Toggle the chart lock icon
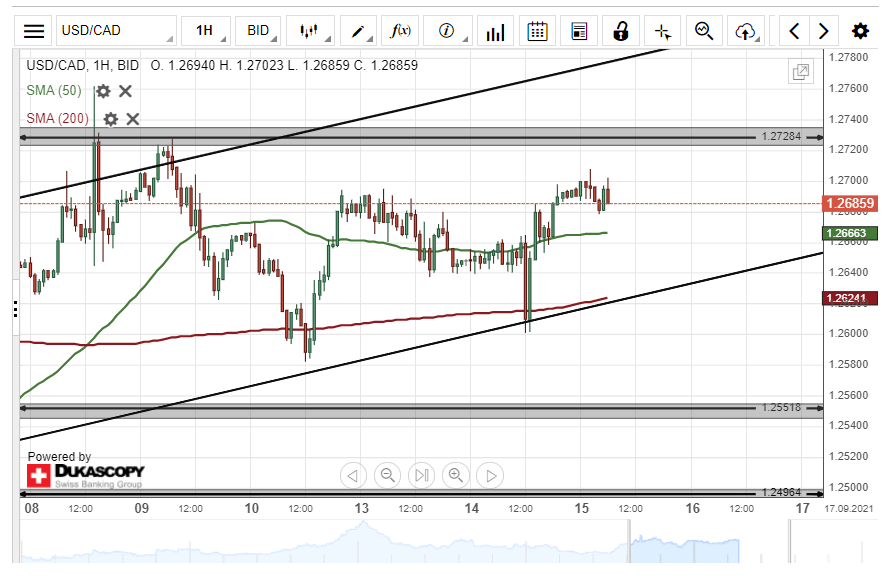Screen dimensions: 885x577 [x=620, y=31]
